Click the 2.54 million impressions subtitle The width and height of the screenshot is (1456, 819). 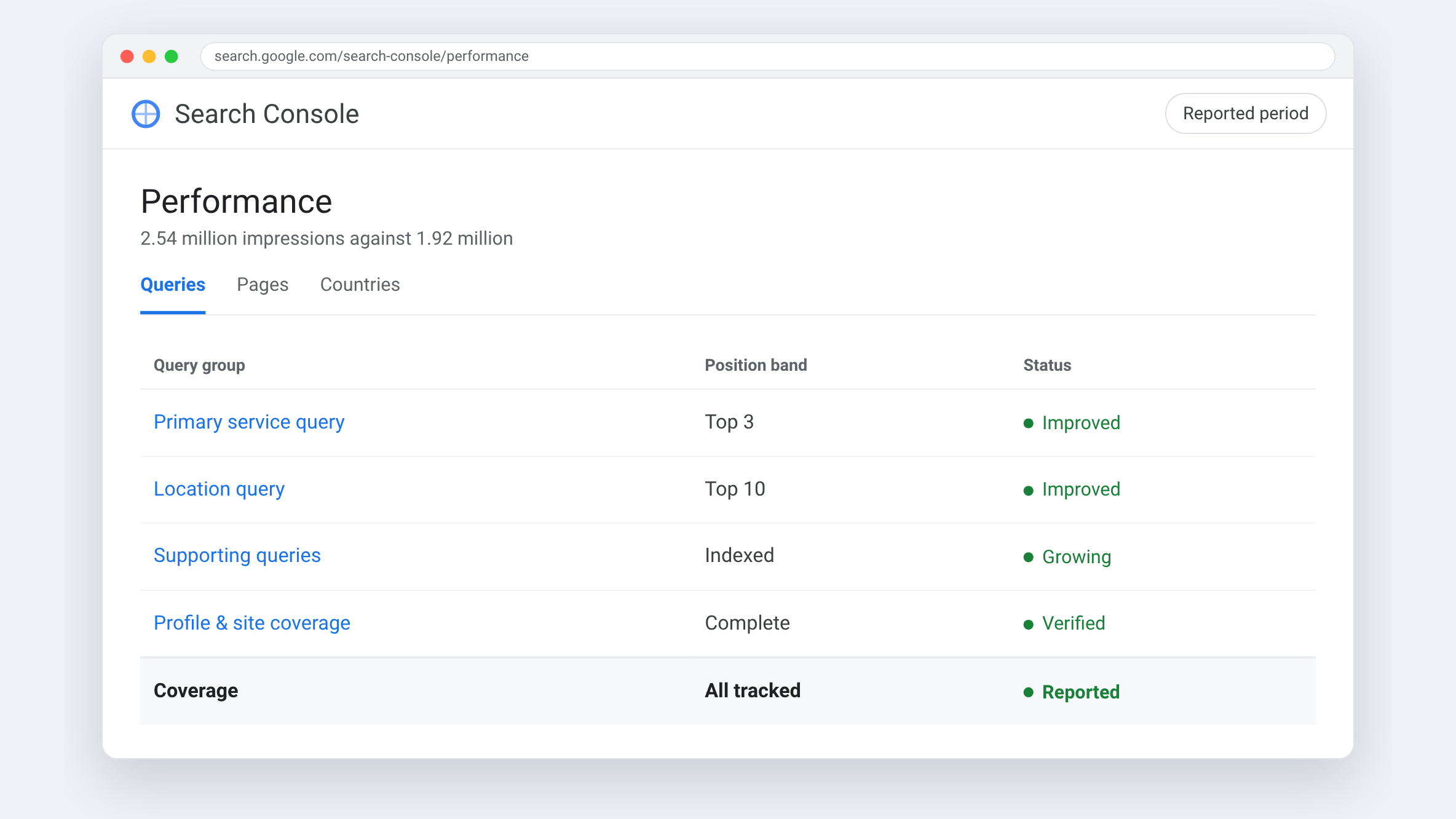click(x=326, y=239)
